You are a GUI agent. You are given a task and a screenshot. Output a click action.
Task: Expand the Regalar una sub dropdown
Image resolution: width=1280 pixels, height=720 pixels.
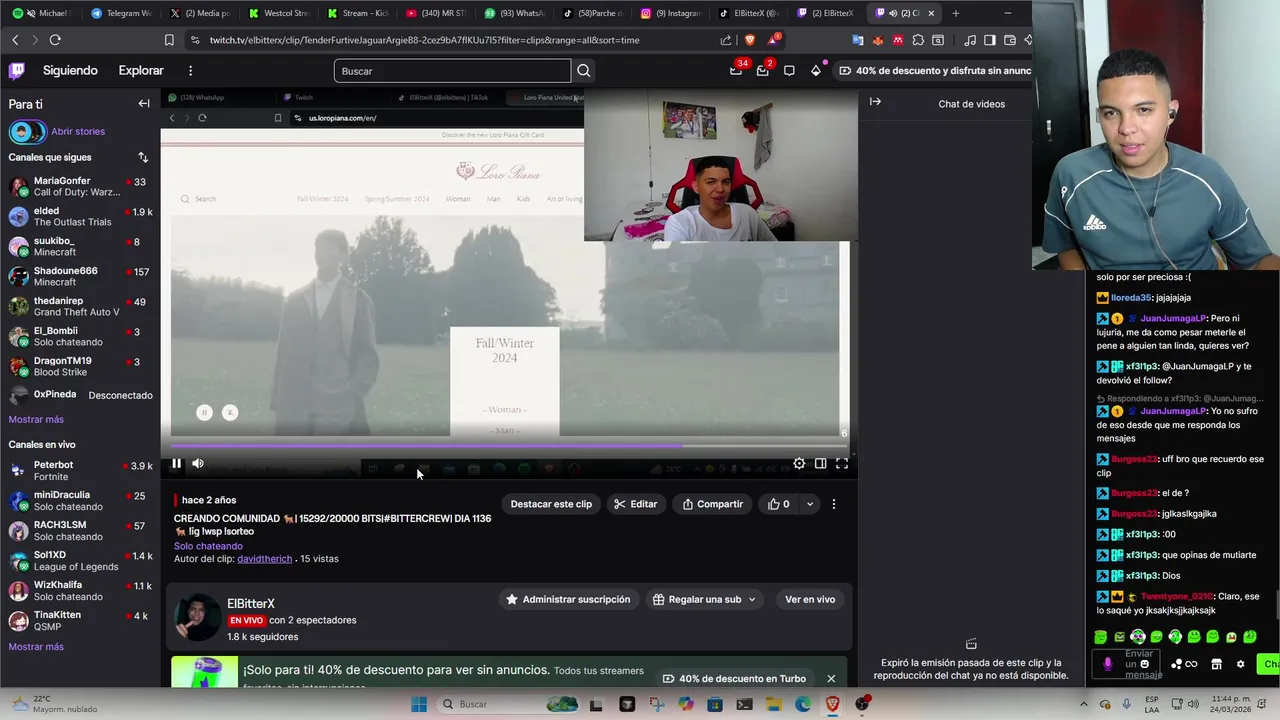(704, 599)
